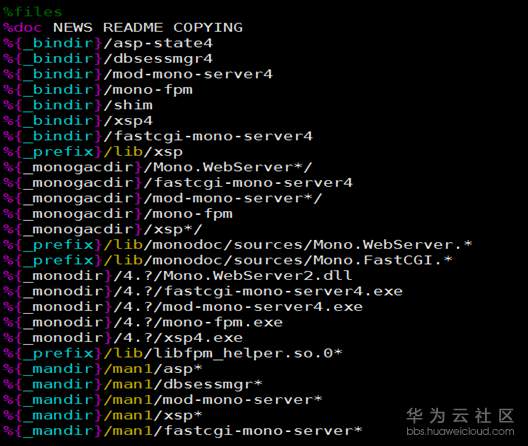Select the monodoc/sources/Mono.WebServer.* line
The image size is (528, 446).
click(x=238, y=245)
